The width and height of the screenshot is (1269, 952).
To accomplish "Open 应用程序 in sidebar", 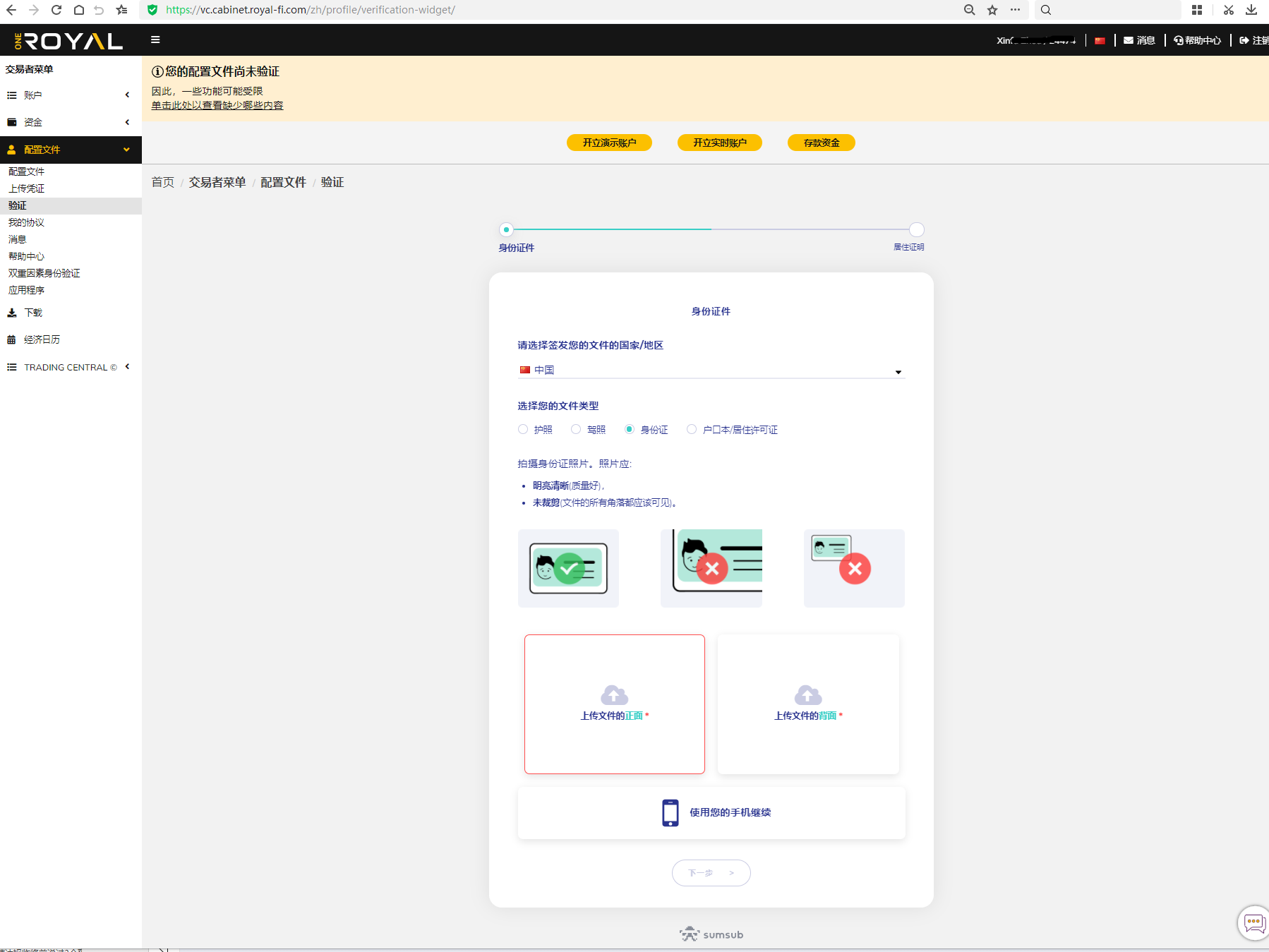I will 27,290.
